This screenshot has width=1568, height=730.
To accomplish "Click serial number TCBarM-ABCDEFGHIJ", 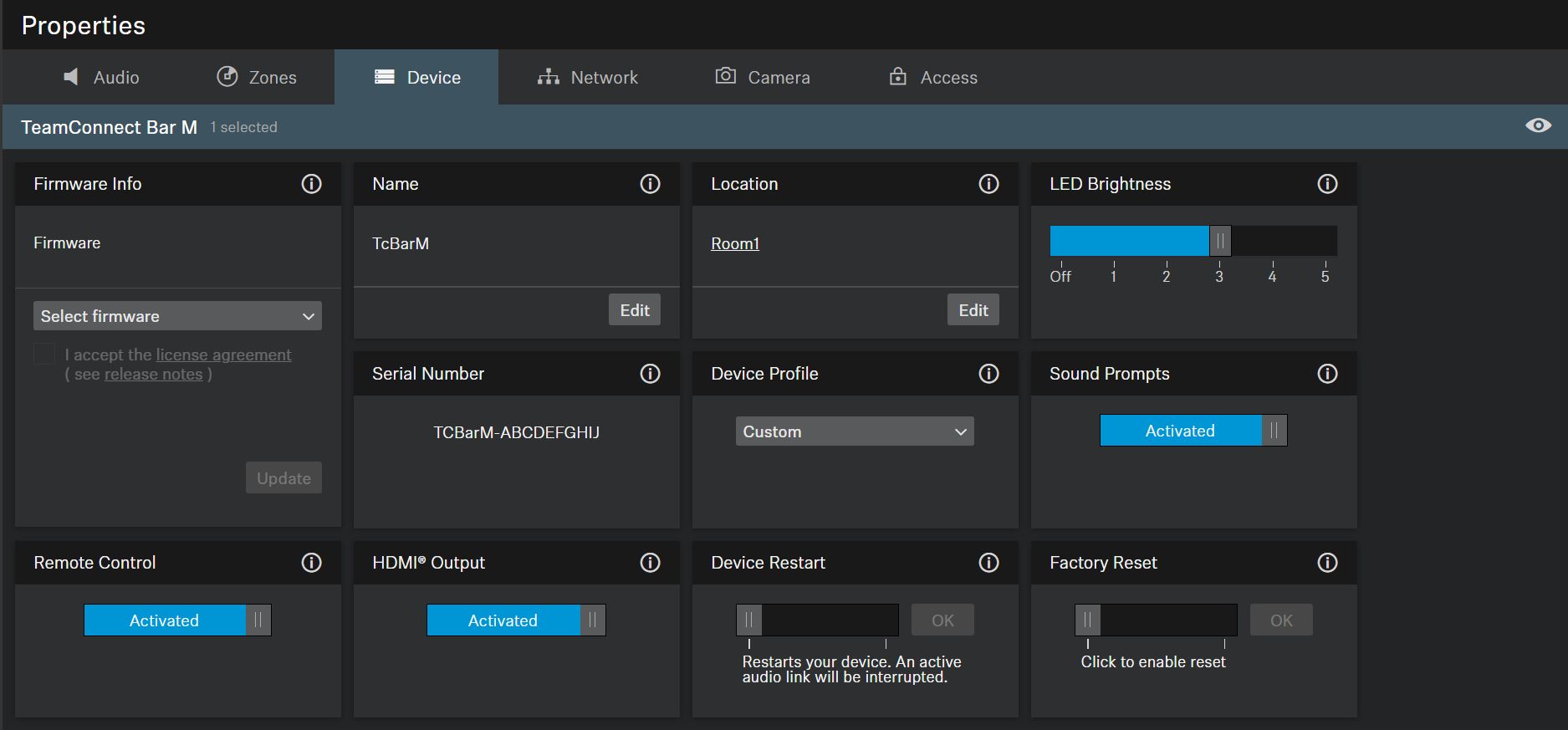I will click(x=516, y=432).
